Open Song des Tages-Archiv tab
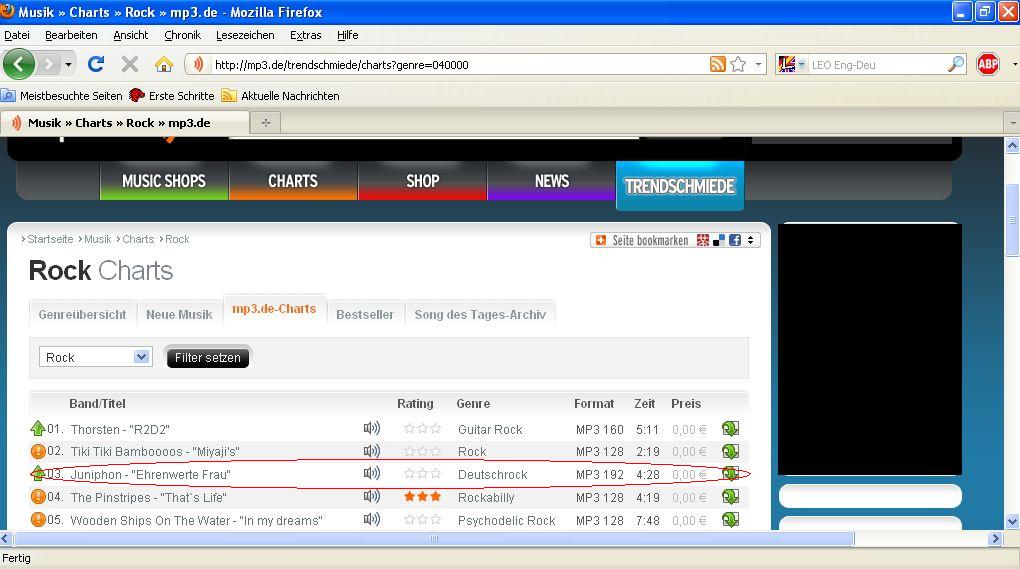 (480, 314)
